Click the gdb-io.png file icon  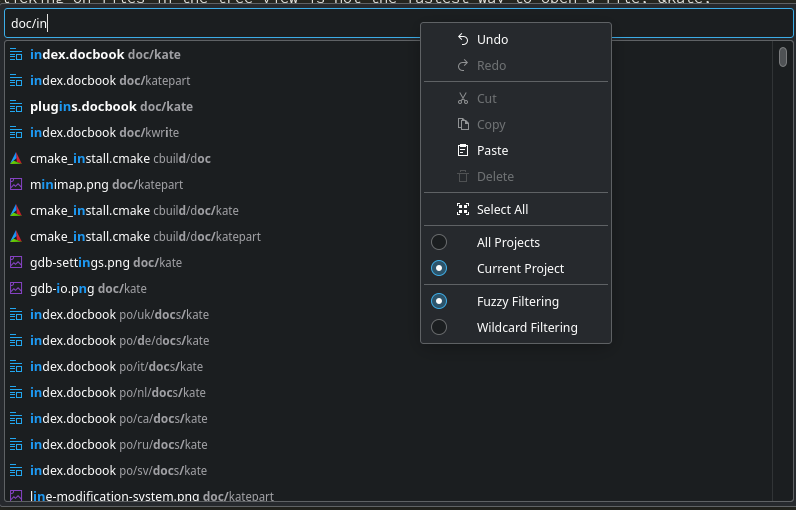pos(16,288)
